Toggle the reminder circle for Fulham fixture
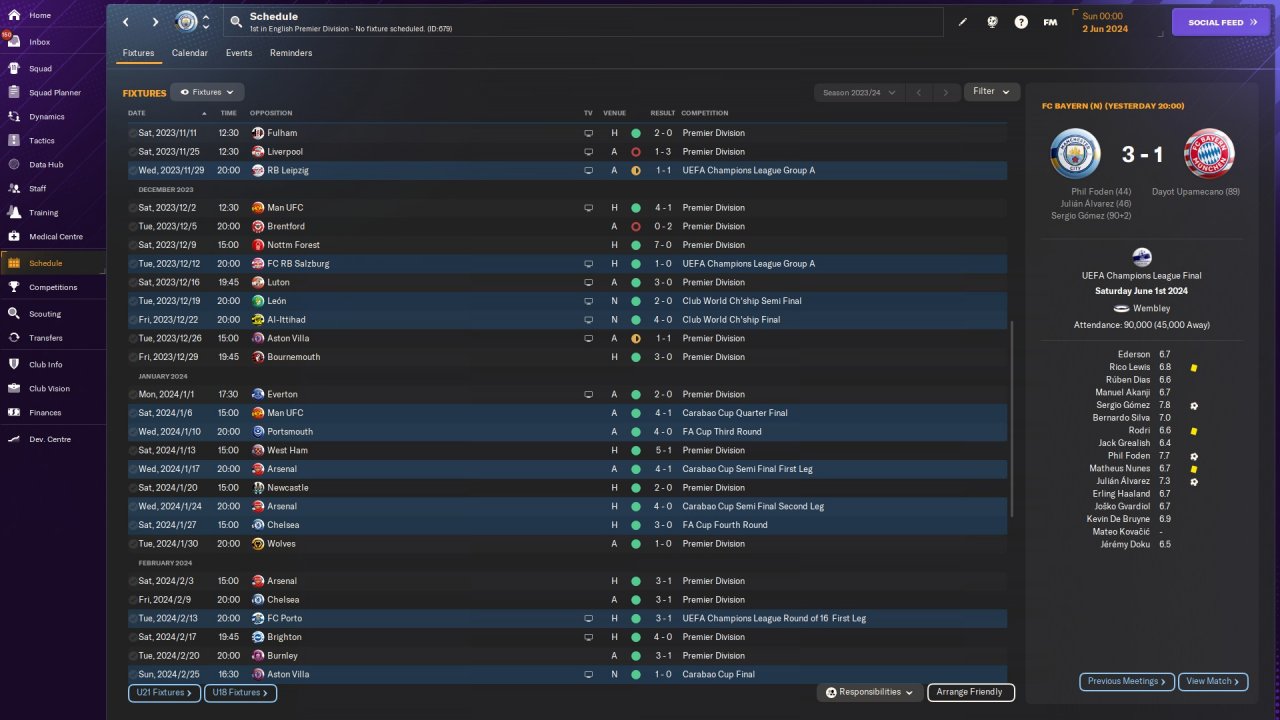Viewport: 1280px width, 720px height. pos(133,133)
